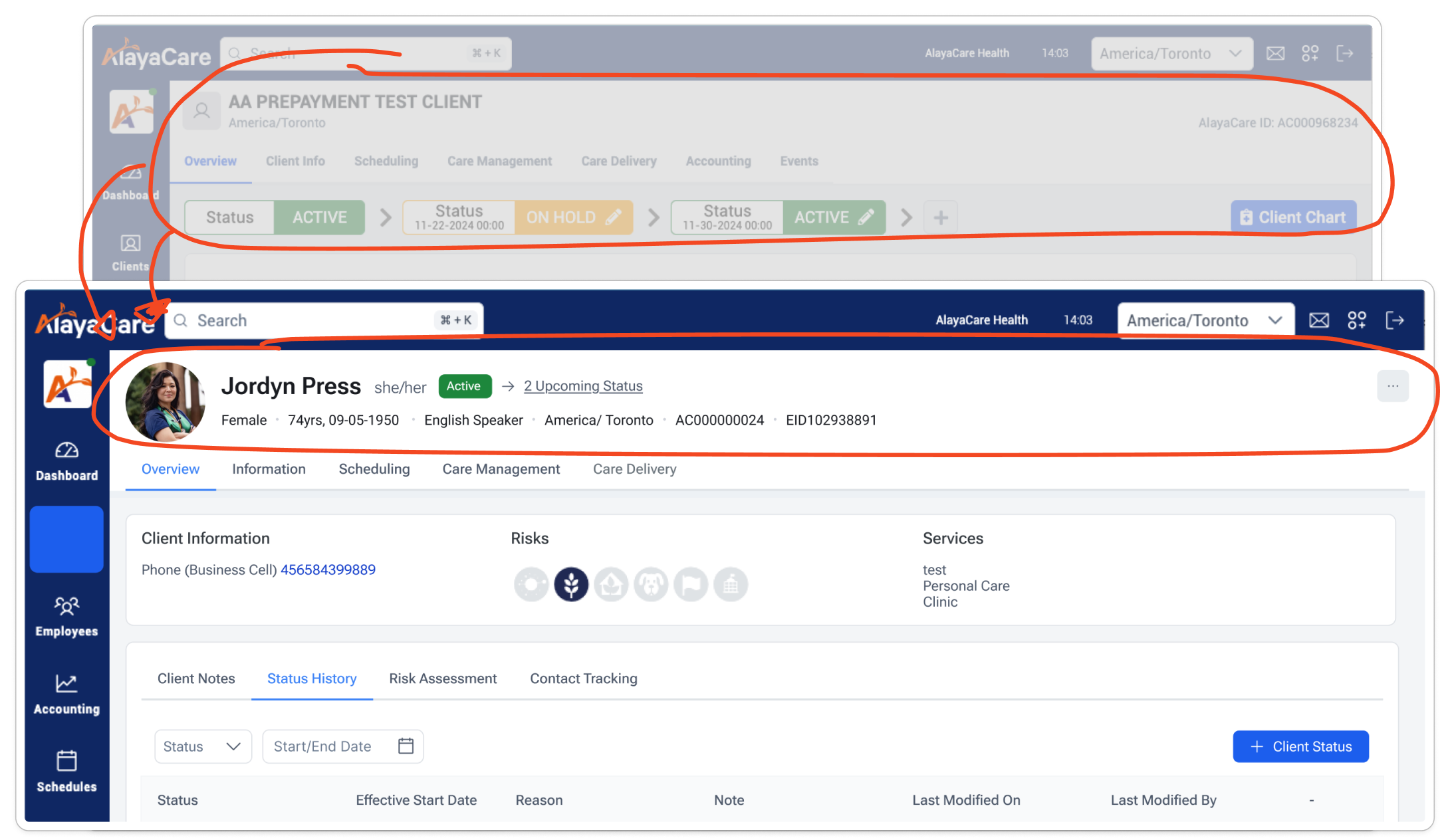Open the Start/End Date calendar picker

click(406, 746)
